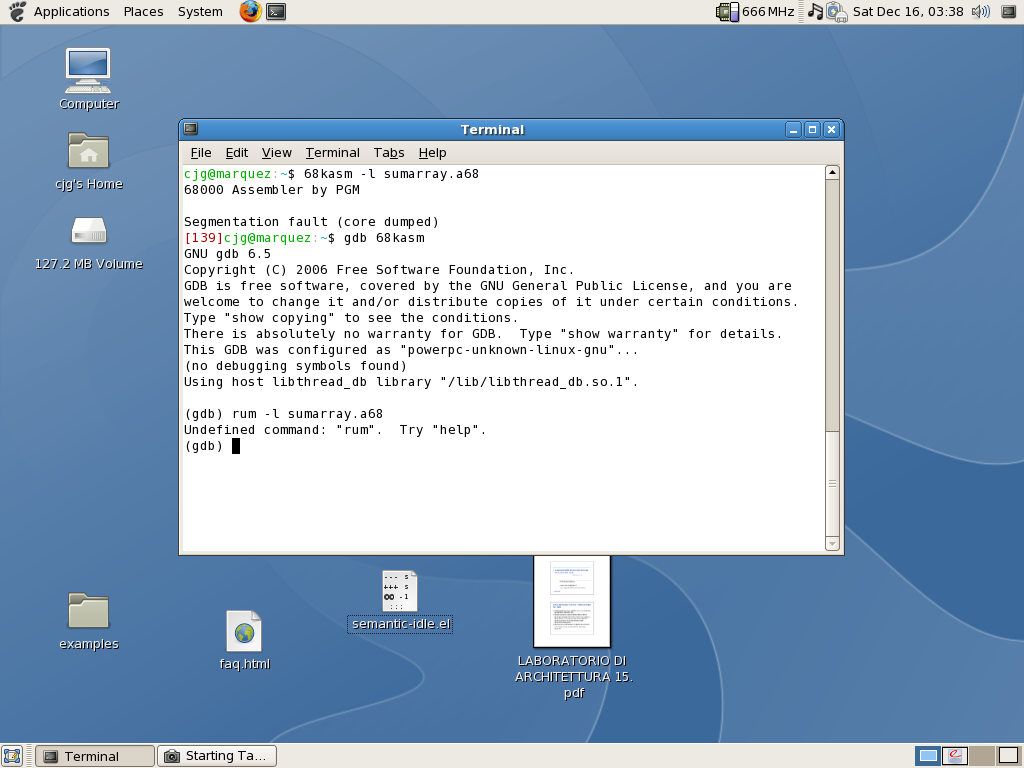Click the terminal scrollbar down arrow

click(832, 544)
